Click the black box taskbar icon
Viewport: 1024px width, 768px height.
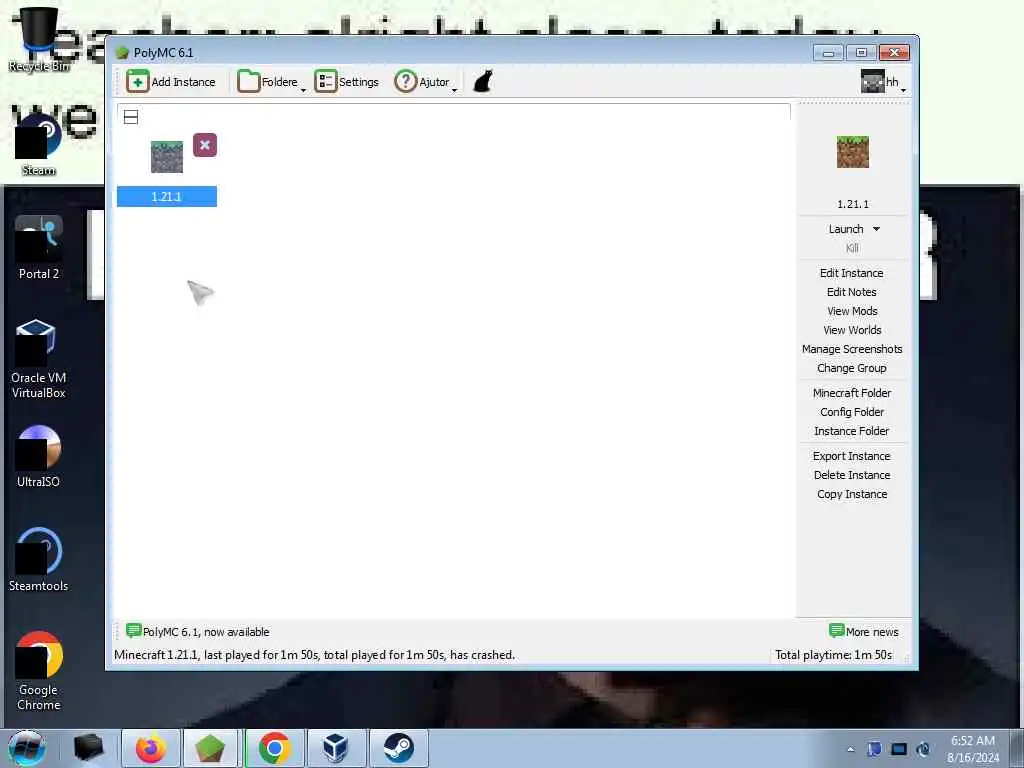point(89,748)
